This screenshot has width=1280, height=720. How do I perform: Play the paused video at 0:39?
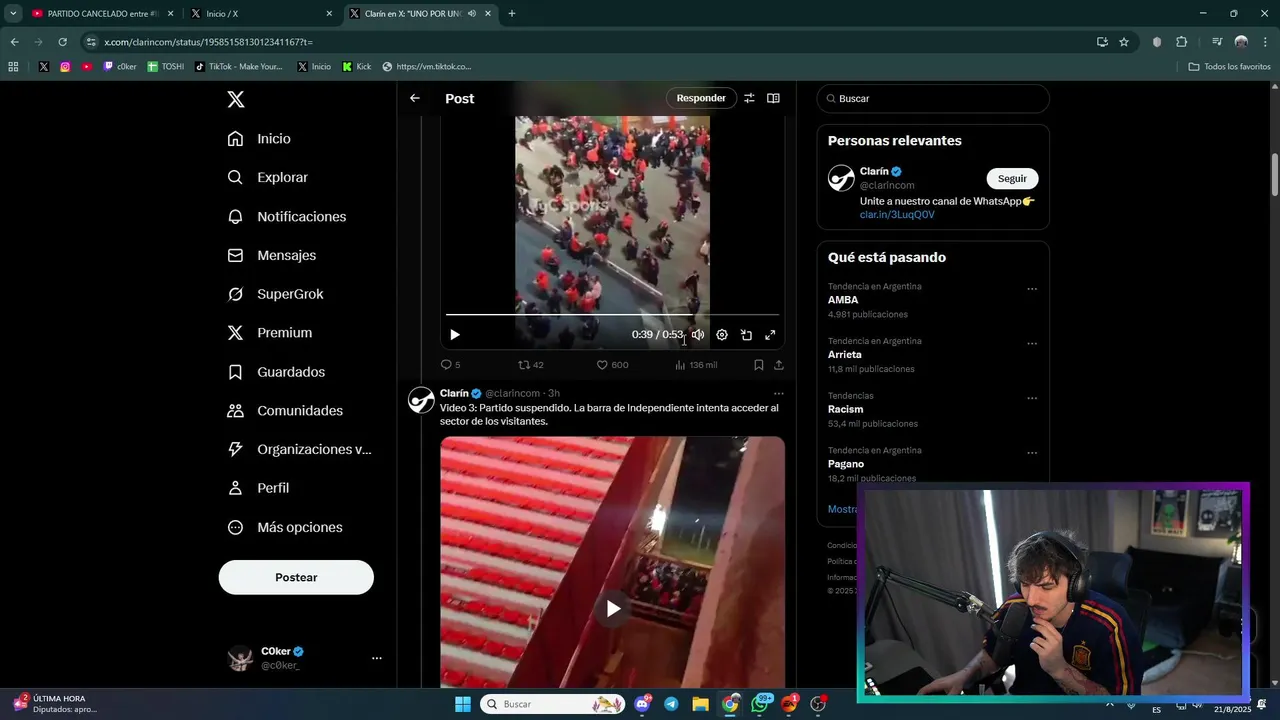click(x=454, y=335)
